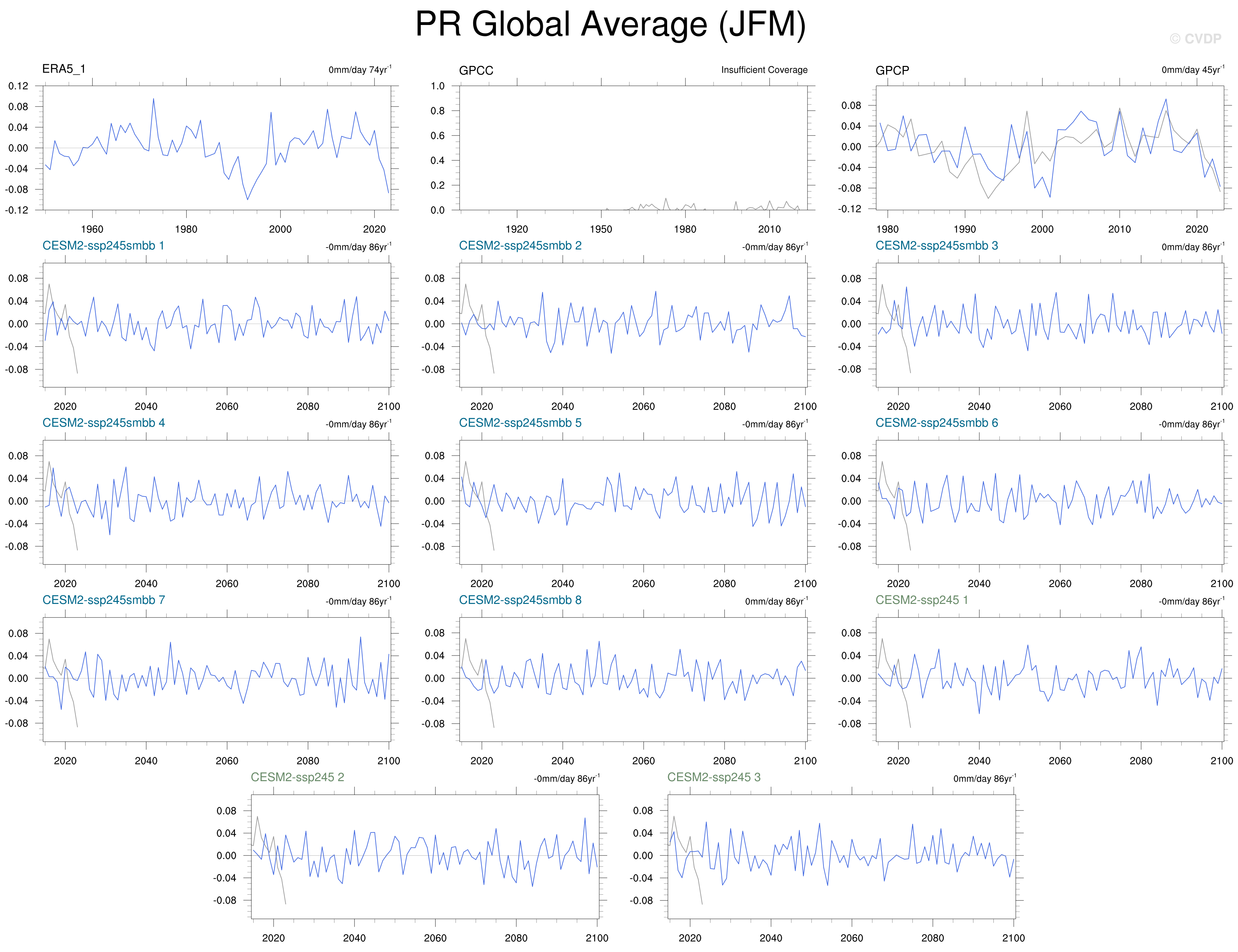
Task: Select the CESM2-ssp245smbb 4 title
Action: point(103,423)
